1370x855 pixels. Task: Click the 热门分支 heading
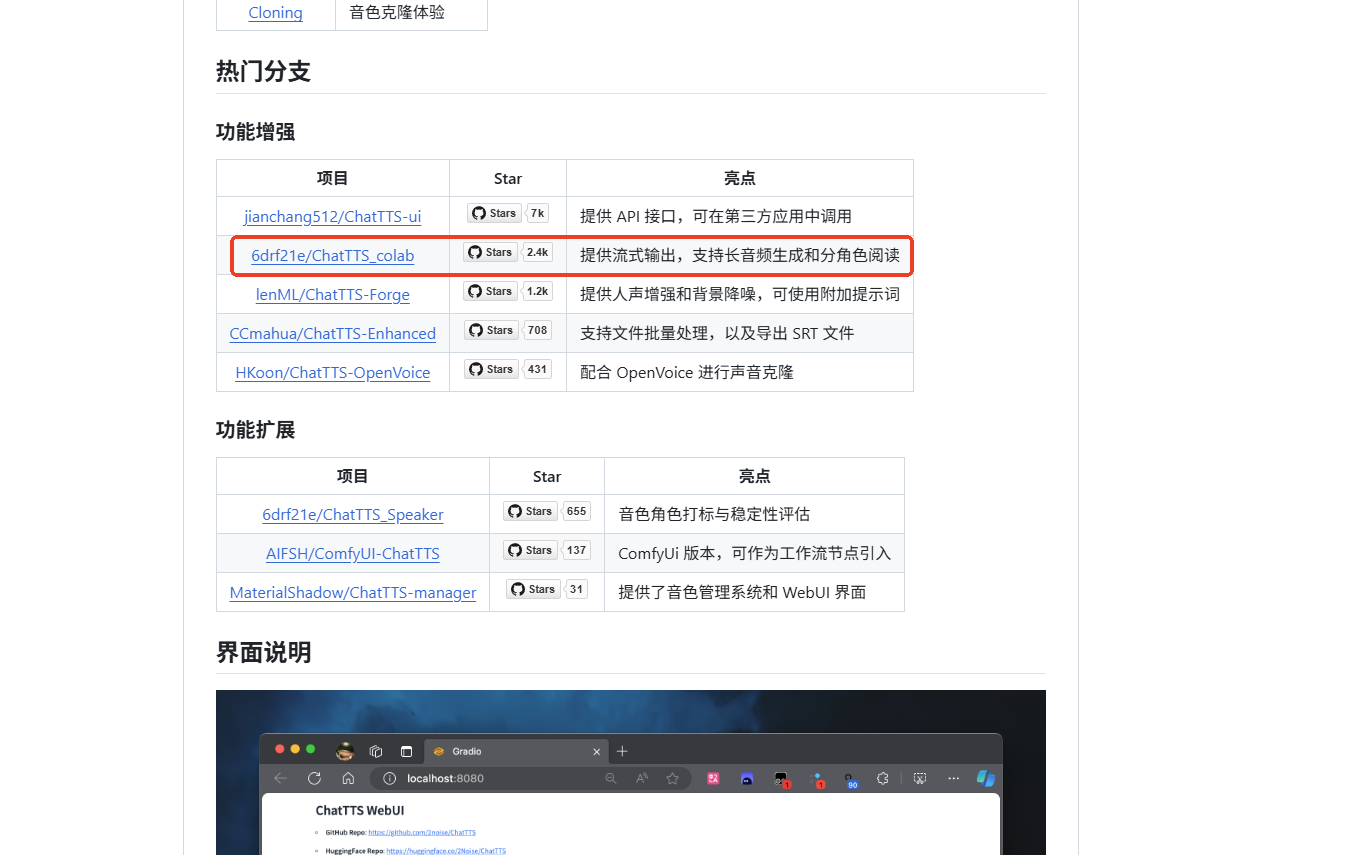(263, 71)
